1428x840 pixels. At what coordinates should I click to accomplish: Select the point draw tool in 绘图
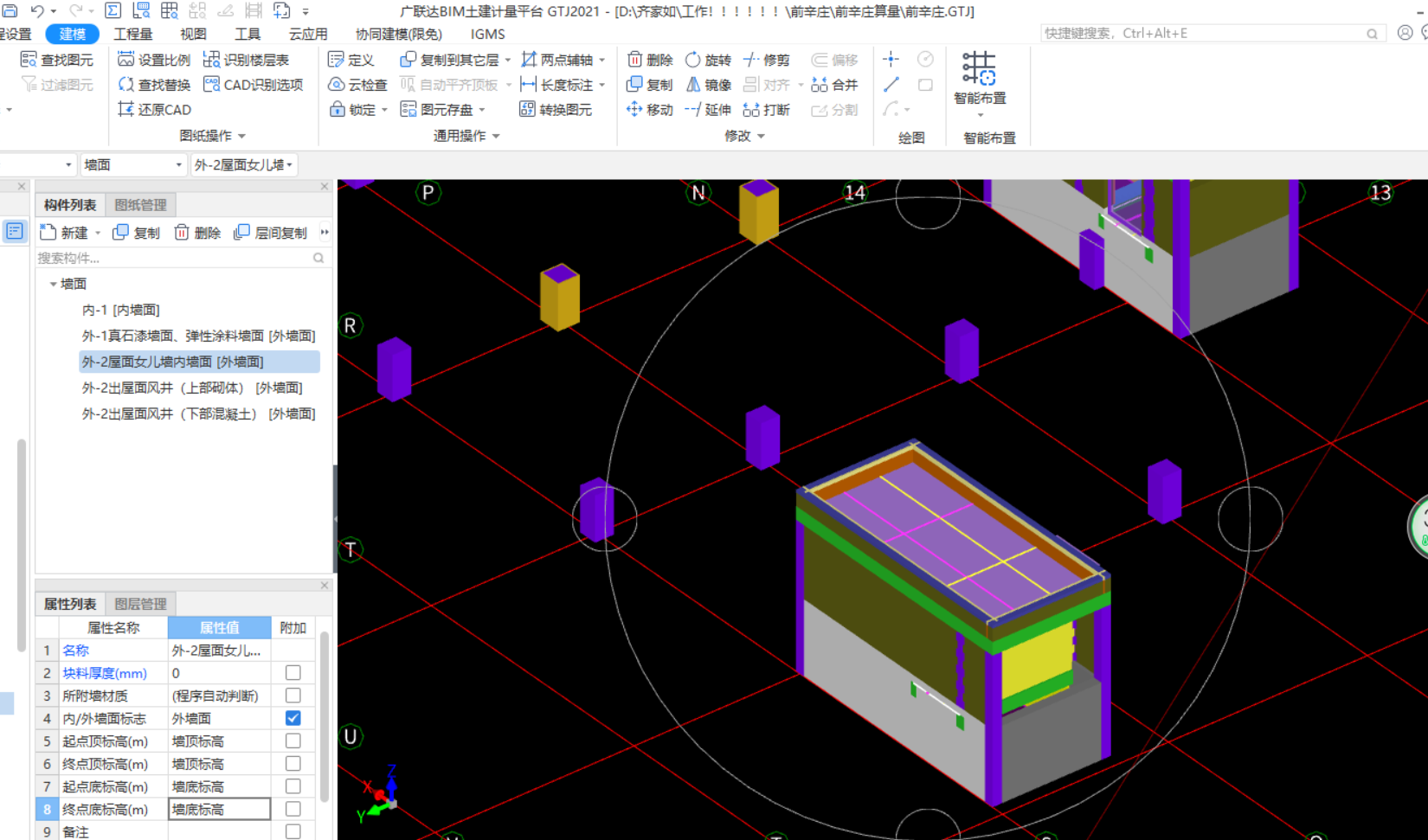point(891,59)
